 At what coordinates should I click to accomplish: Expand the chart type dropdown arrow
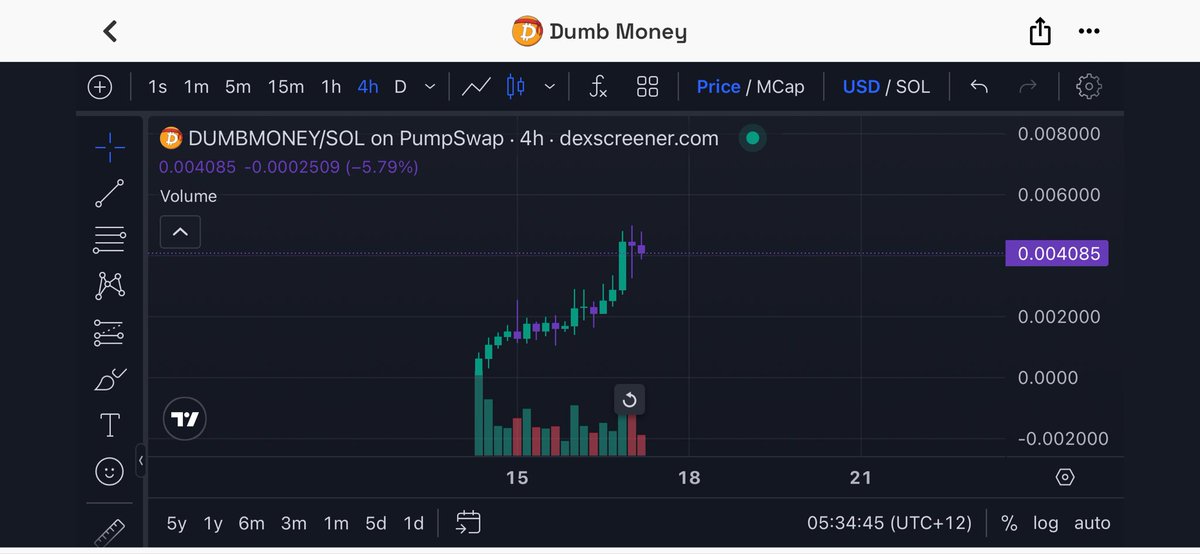[549, 87]
